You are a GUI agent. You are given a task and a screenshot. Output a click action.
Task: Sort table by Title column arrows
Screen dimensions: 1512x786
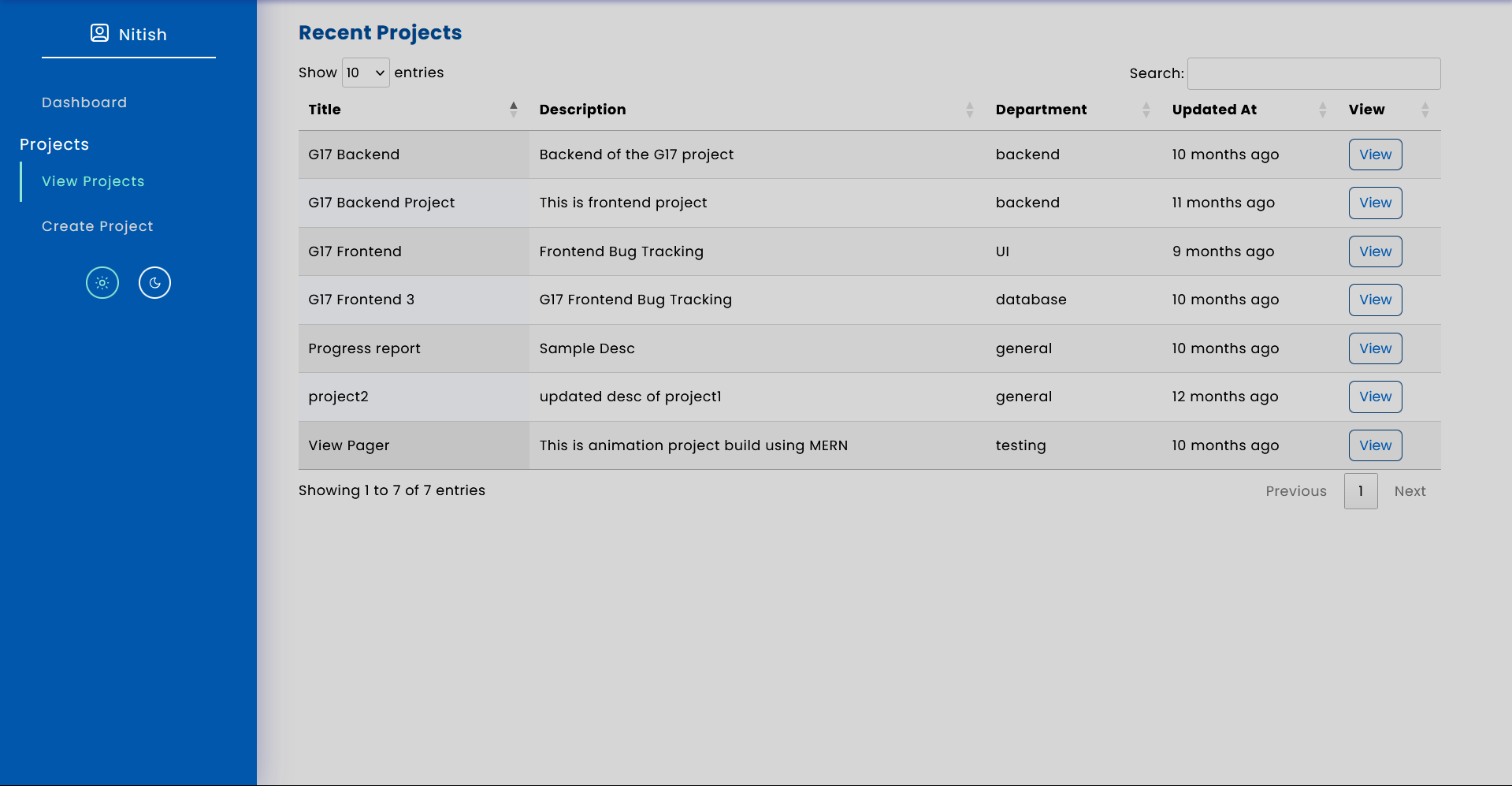[x=514, y=110]
